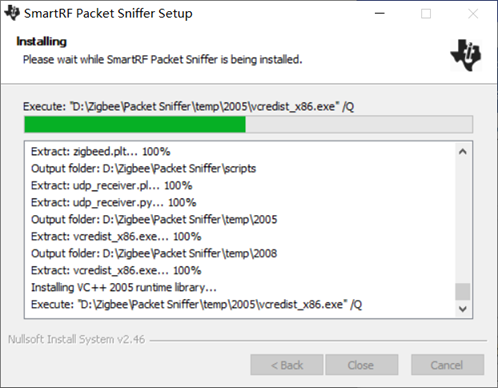The height and width of the screenshot is (388, 498).
Task: Minimize the SmartRF Packet Sniffer Setup window
Action: pyautogui.click(x=380, y=14)
